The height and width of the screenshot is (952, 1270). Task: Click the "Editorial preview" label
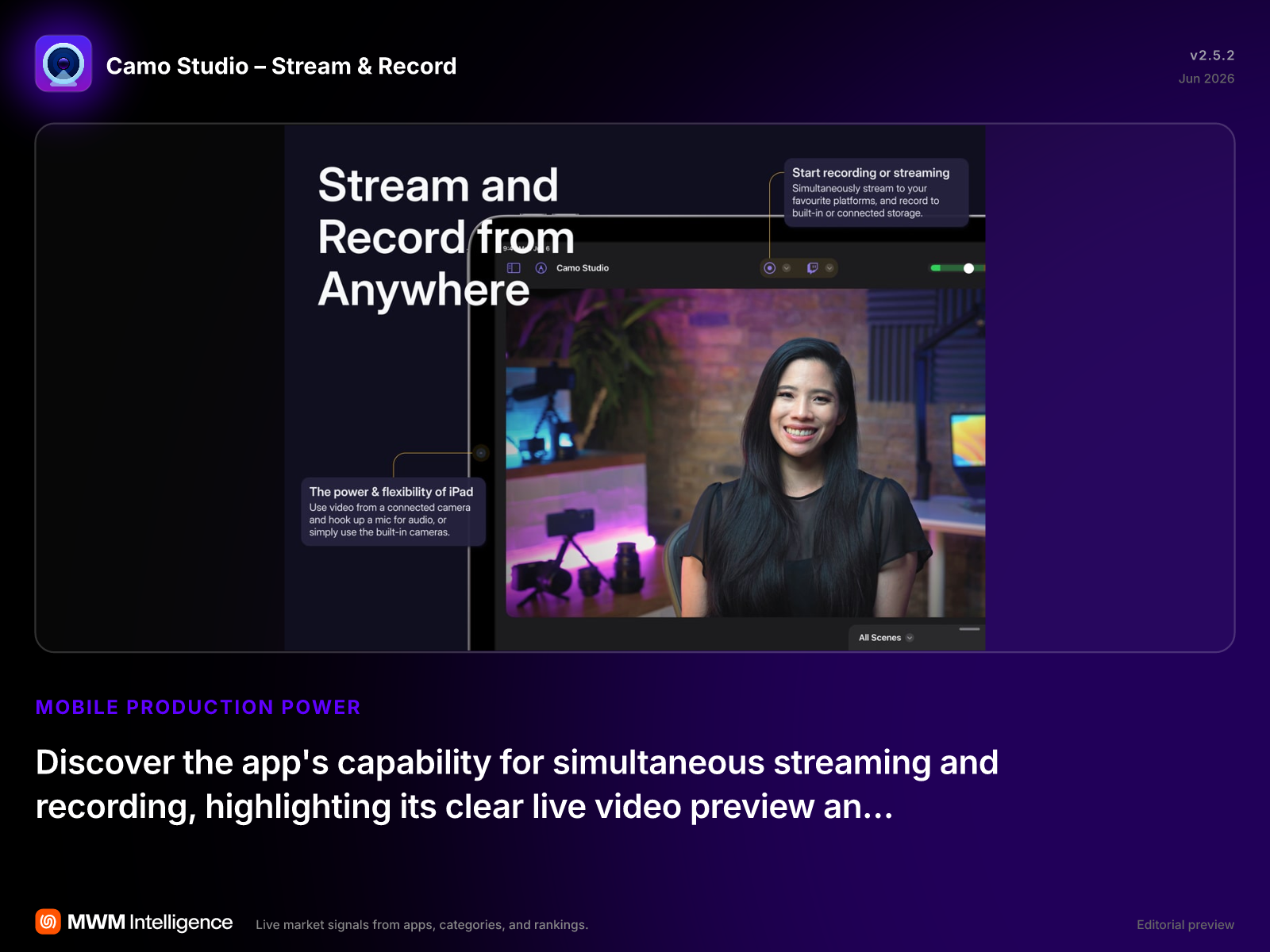click(1185, 925)
